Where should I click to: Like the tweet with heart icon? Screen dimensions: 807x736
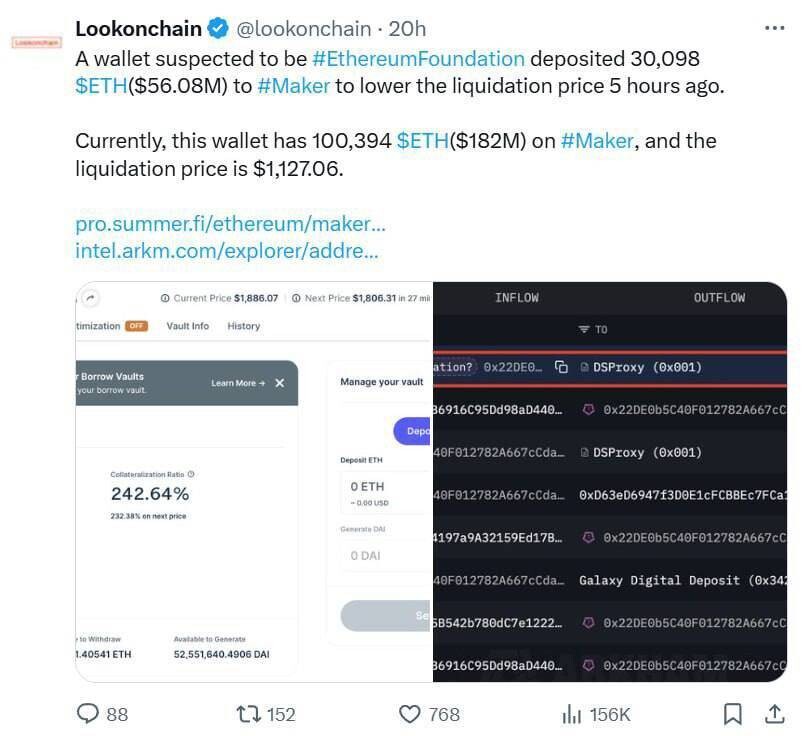(409, 714)
